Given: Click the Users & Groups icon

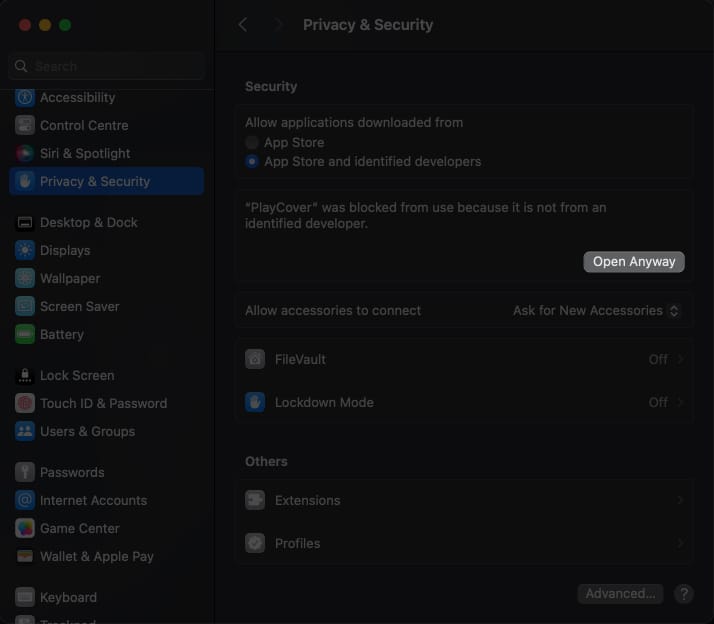Looking at the screenshot, I should click(x=25, y=431).
